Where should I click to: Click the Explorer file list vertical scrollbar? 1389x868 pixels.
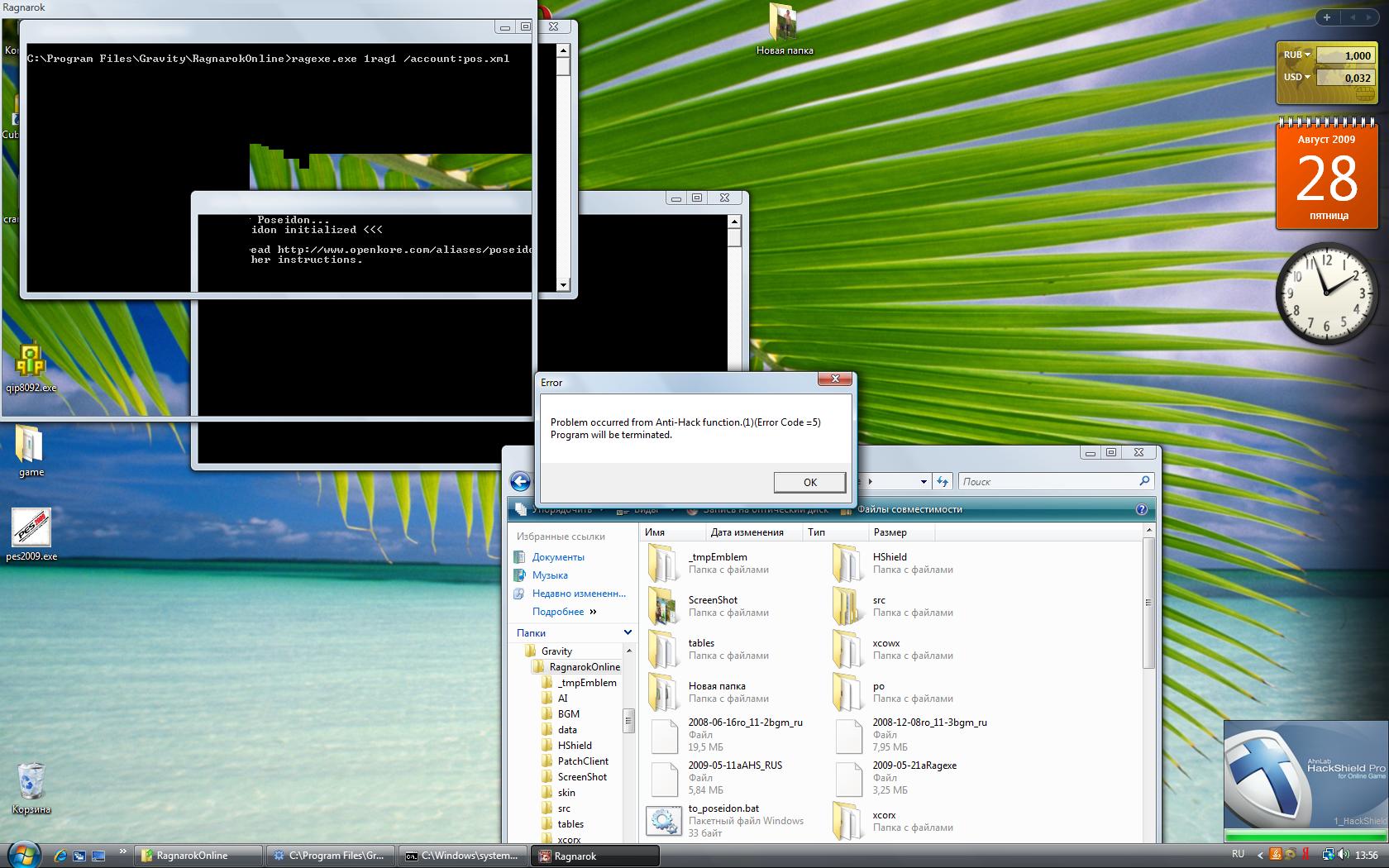pos(1148,603)
